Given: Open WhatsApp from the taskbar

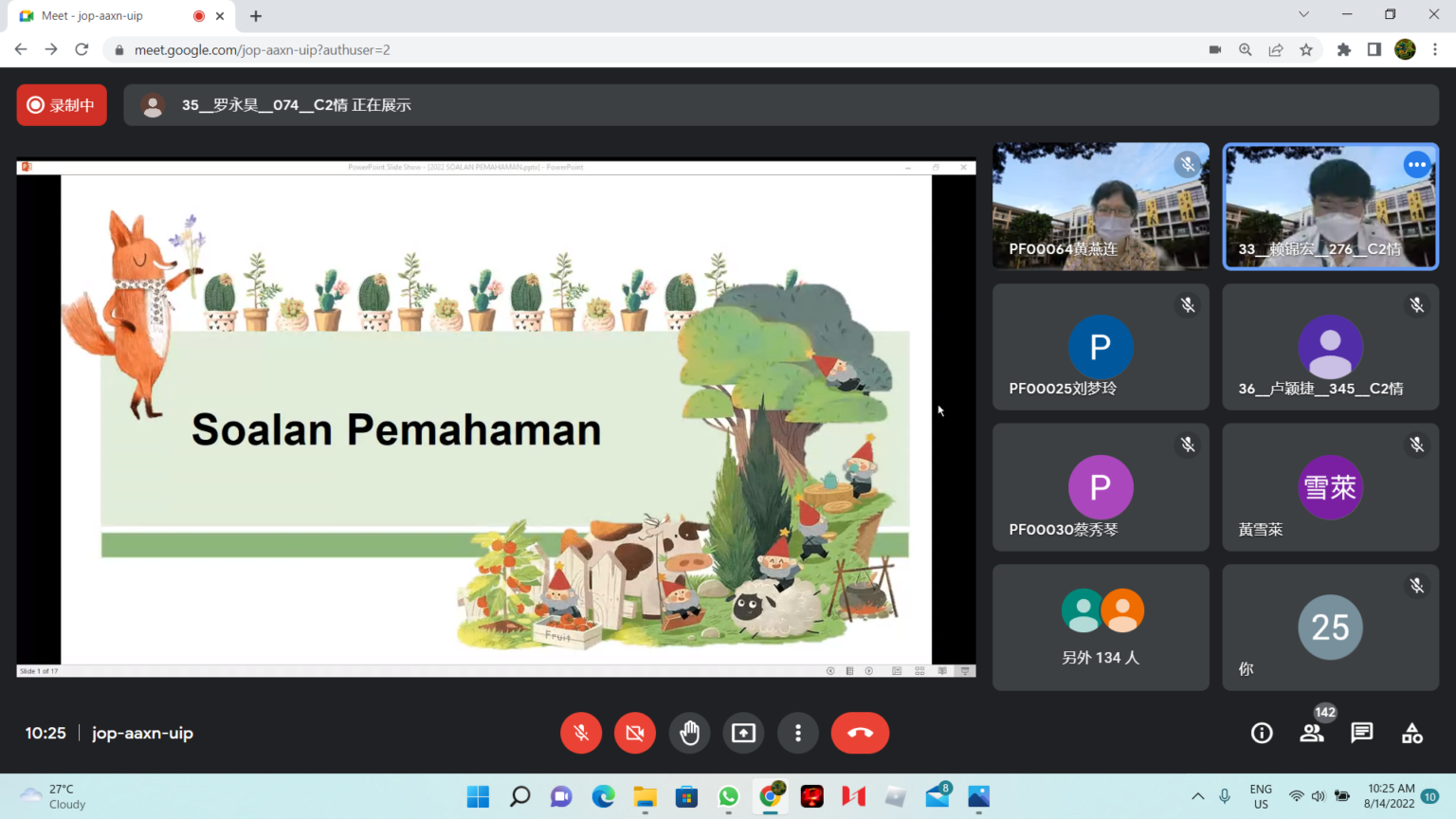Looking at the screenshot, I should pyautogui.click(x=729, y=796).
